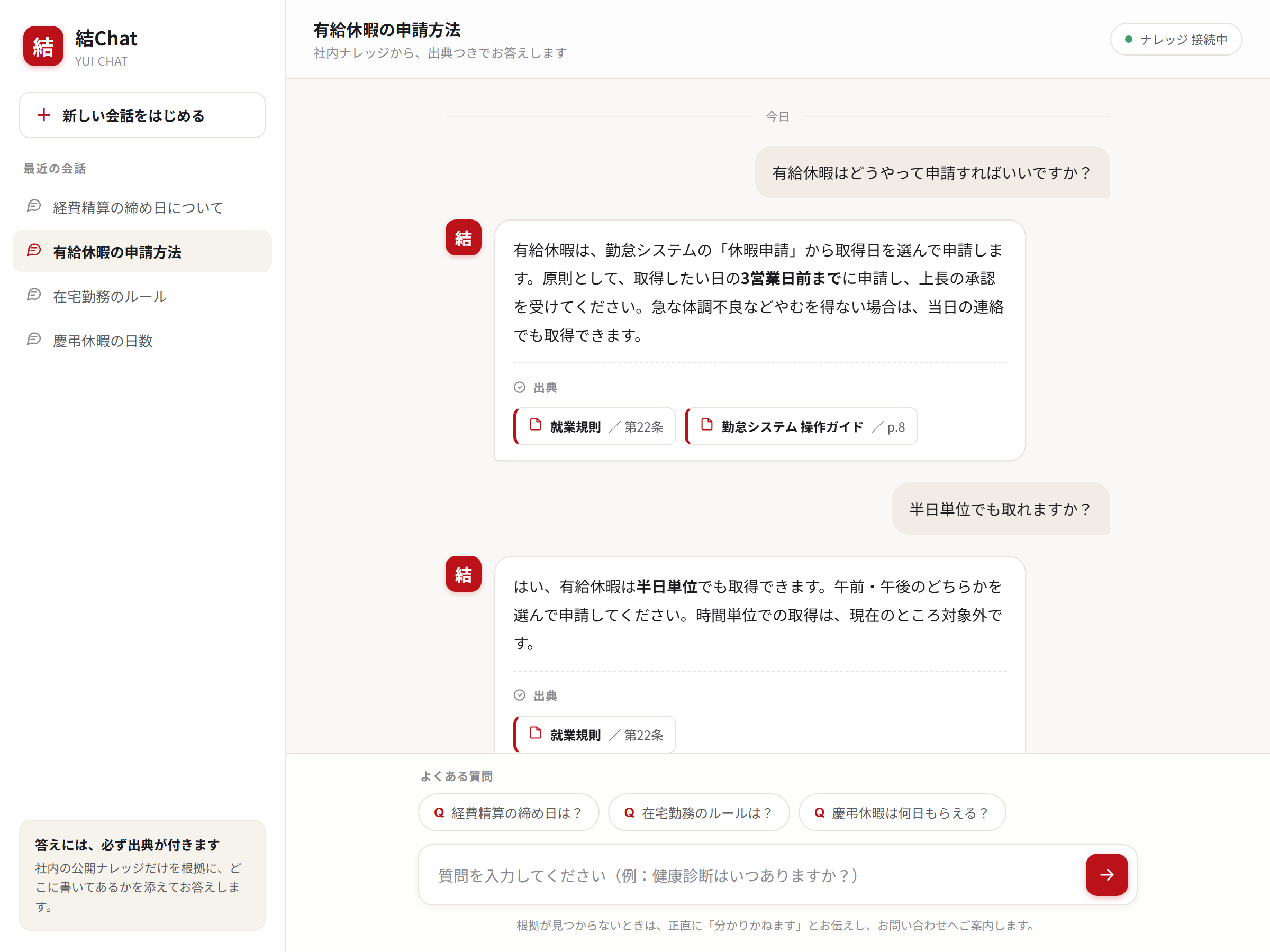
Task: Click check icon beside second 出典 label
Action: point(520,695)
